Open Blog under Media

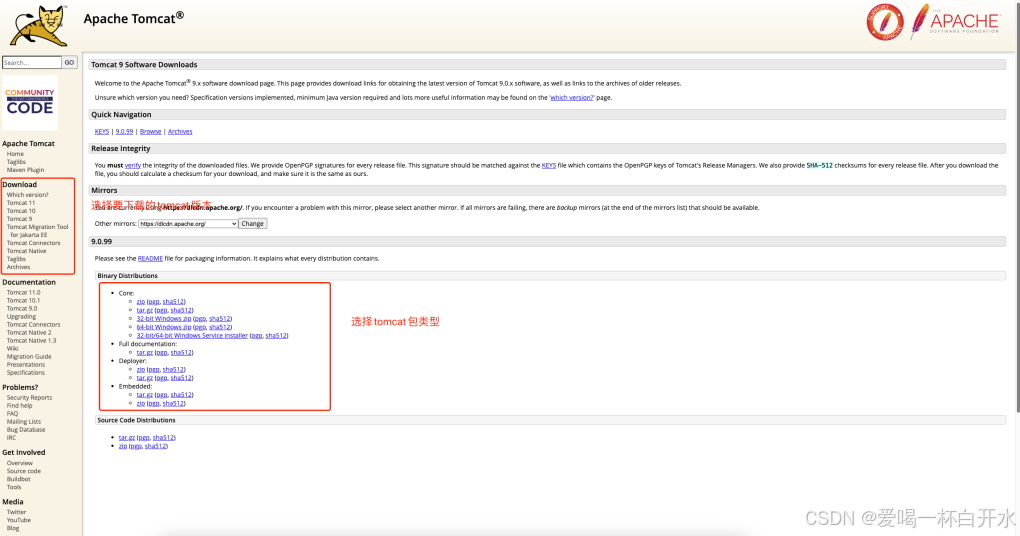tap(13, 528)
